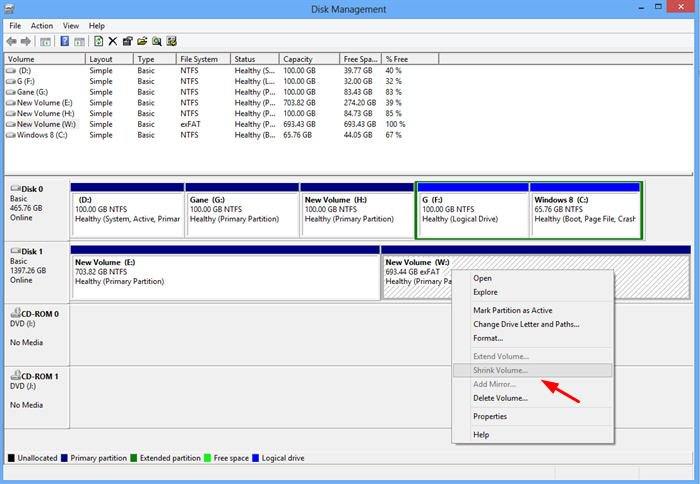Sort by the % Free column header
700x484 pixels.
[x=410, y=59]
